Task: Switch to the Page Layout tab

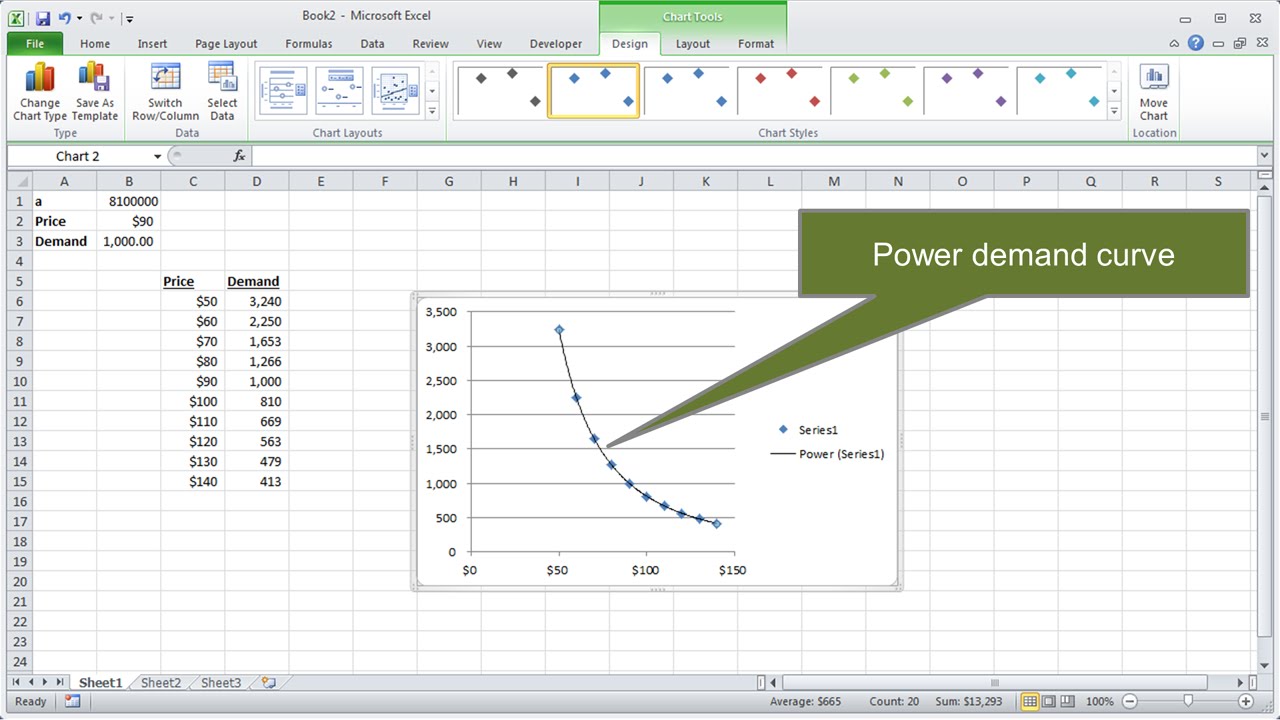Action: [226, 44]
